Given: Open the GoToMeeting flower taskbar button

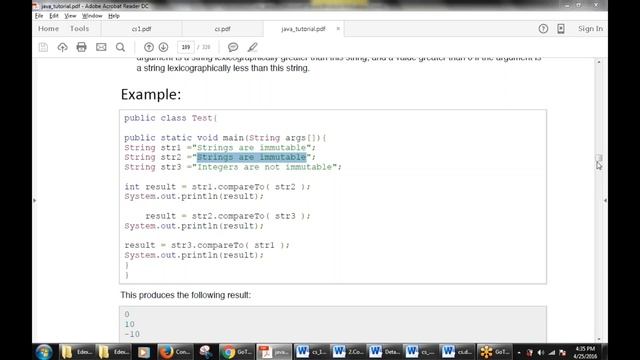Looking at the screenshot, I should pos(494,352).
